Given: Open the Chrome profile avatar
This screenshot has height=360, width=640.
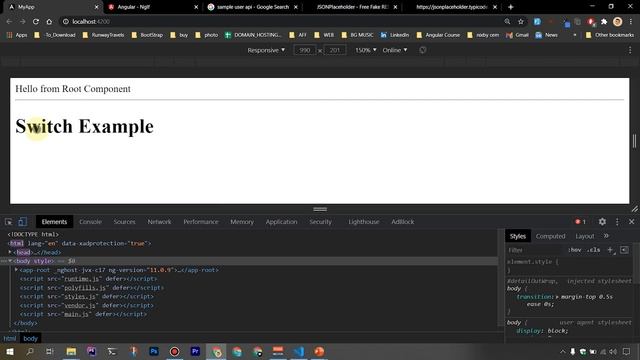Looking at the screenshot, I should click(618, 22).
